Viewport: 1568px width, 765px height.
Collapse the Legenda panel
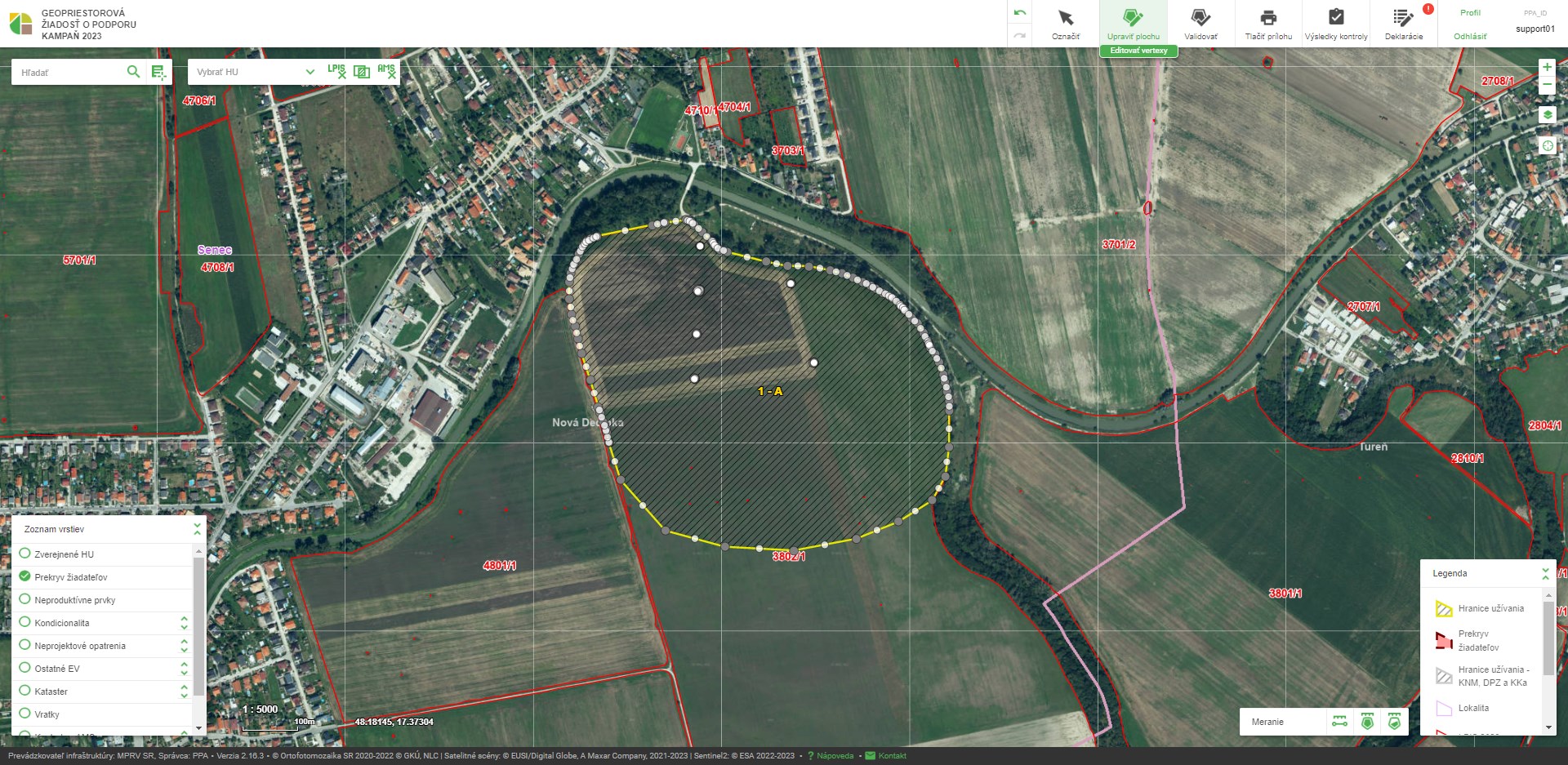pyautogui.click(x=1545, y=573)
